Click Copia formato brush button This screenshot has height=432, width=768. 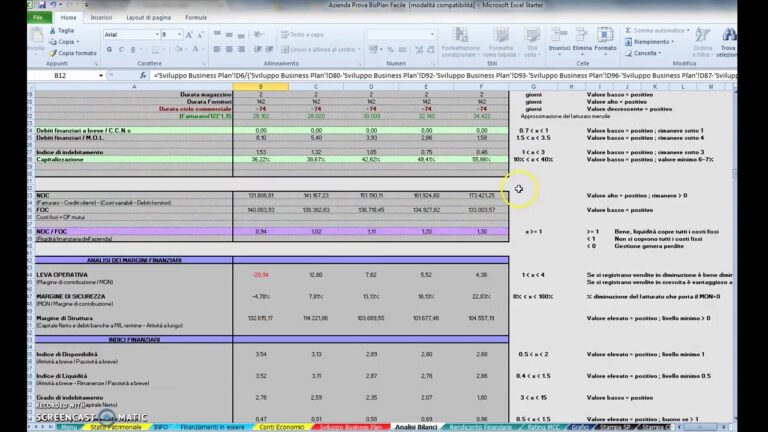pyautogui.click(x=72, y=53)
